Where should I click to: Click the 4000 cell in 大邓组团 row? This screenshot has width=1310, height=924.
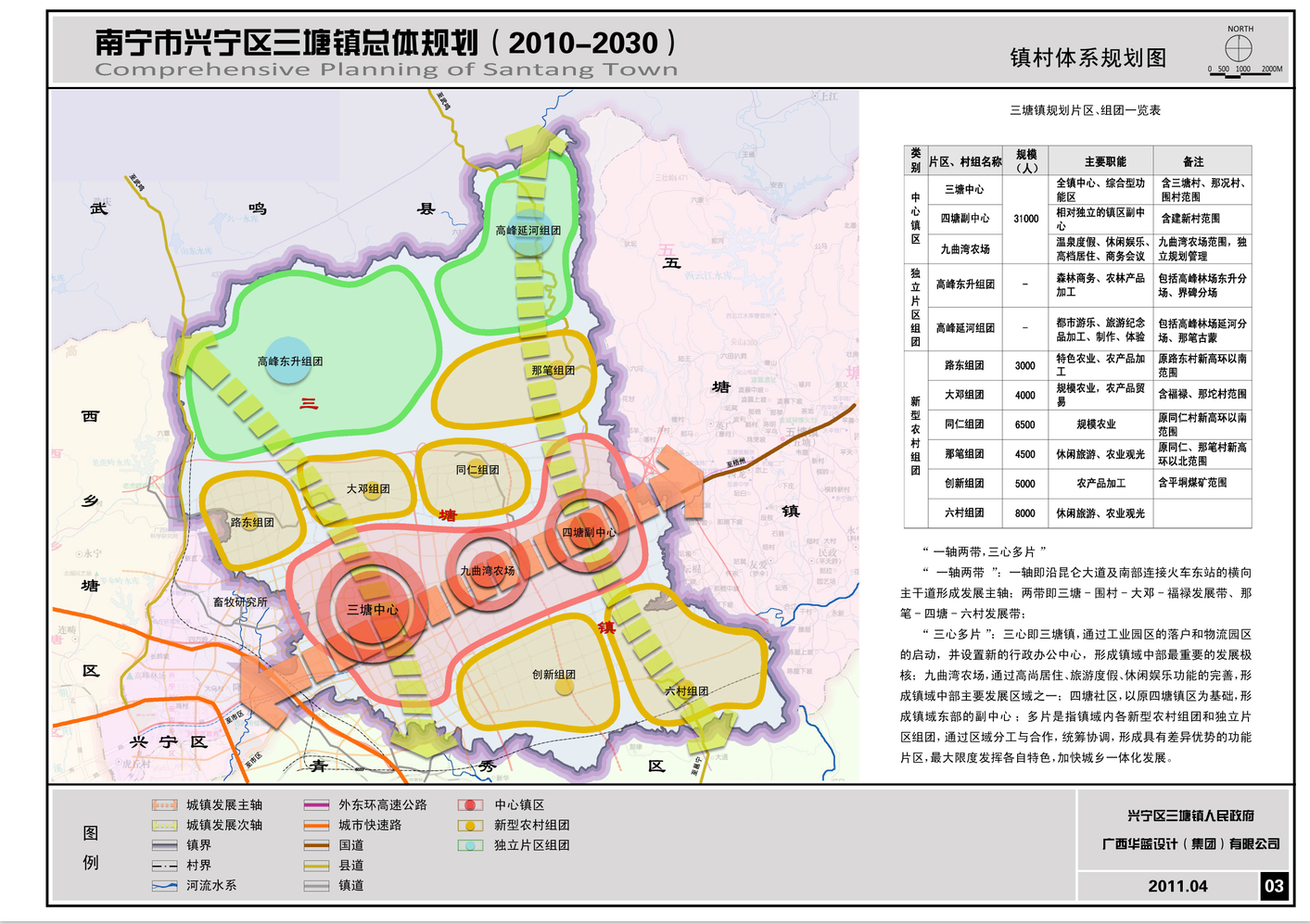(1025, 395)
